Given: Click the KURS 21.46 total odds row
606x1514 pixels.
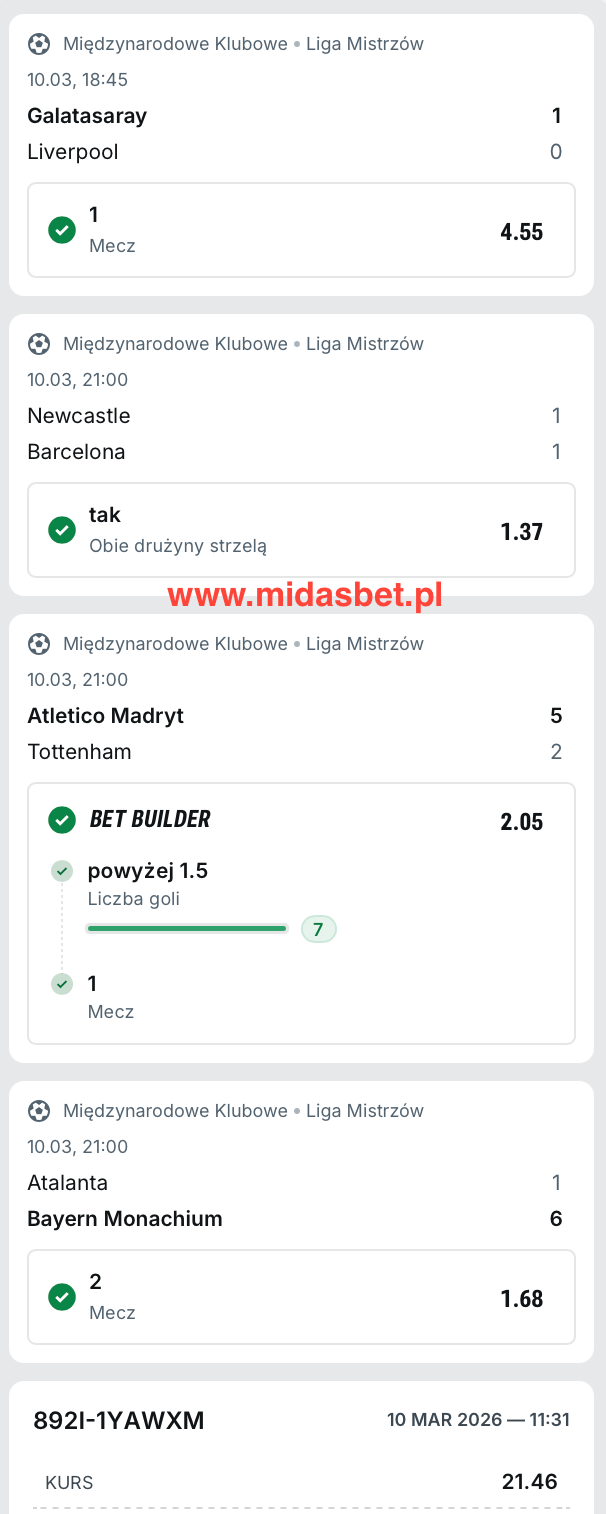Looking at the screenshot, I should tap(301, 1482).
